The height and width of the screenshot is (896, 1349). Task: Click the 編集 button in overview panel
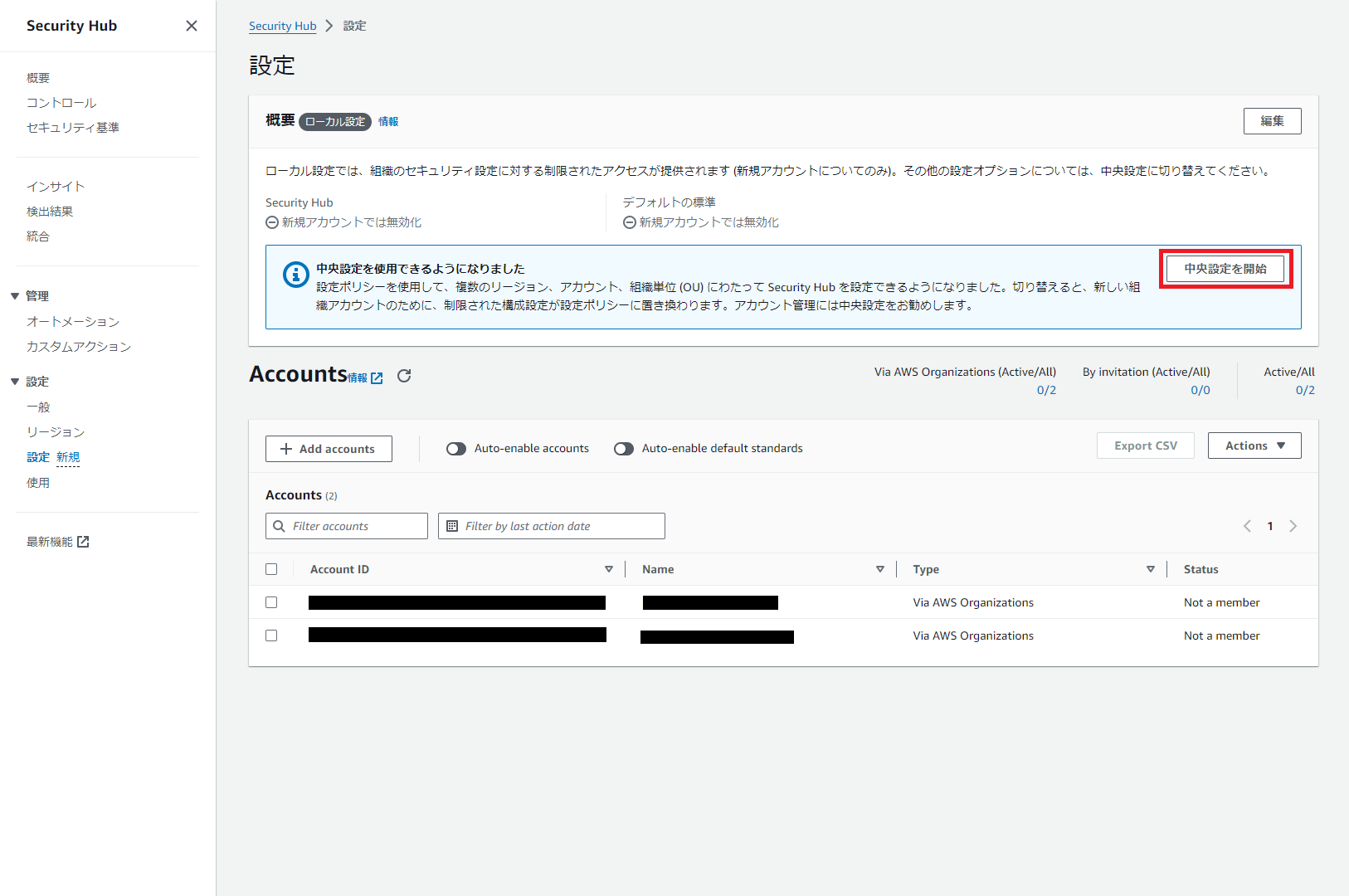[1272, 121]
